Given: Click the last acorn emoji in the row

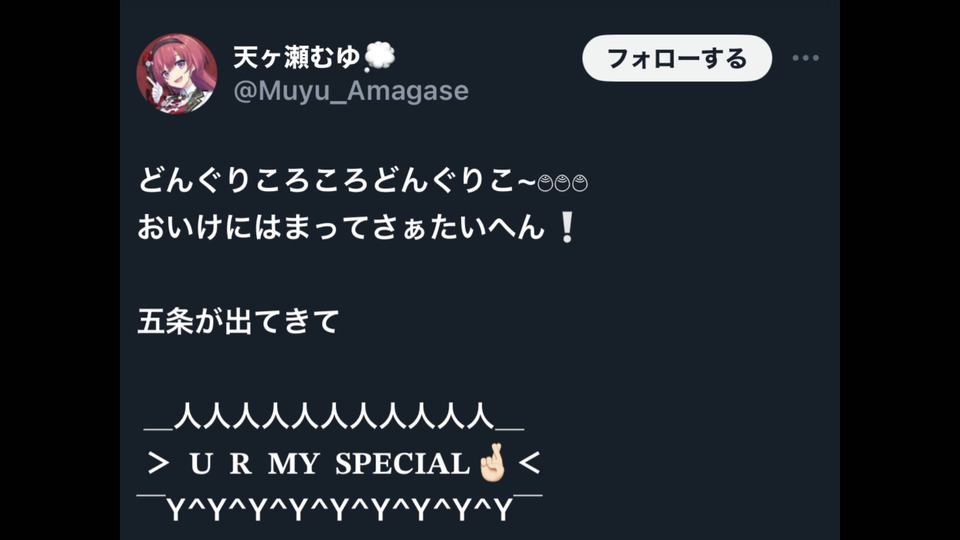Looking at the screenshot, I should (x=580, y=183).
